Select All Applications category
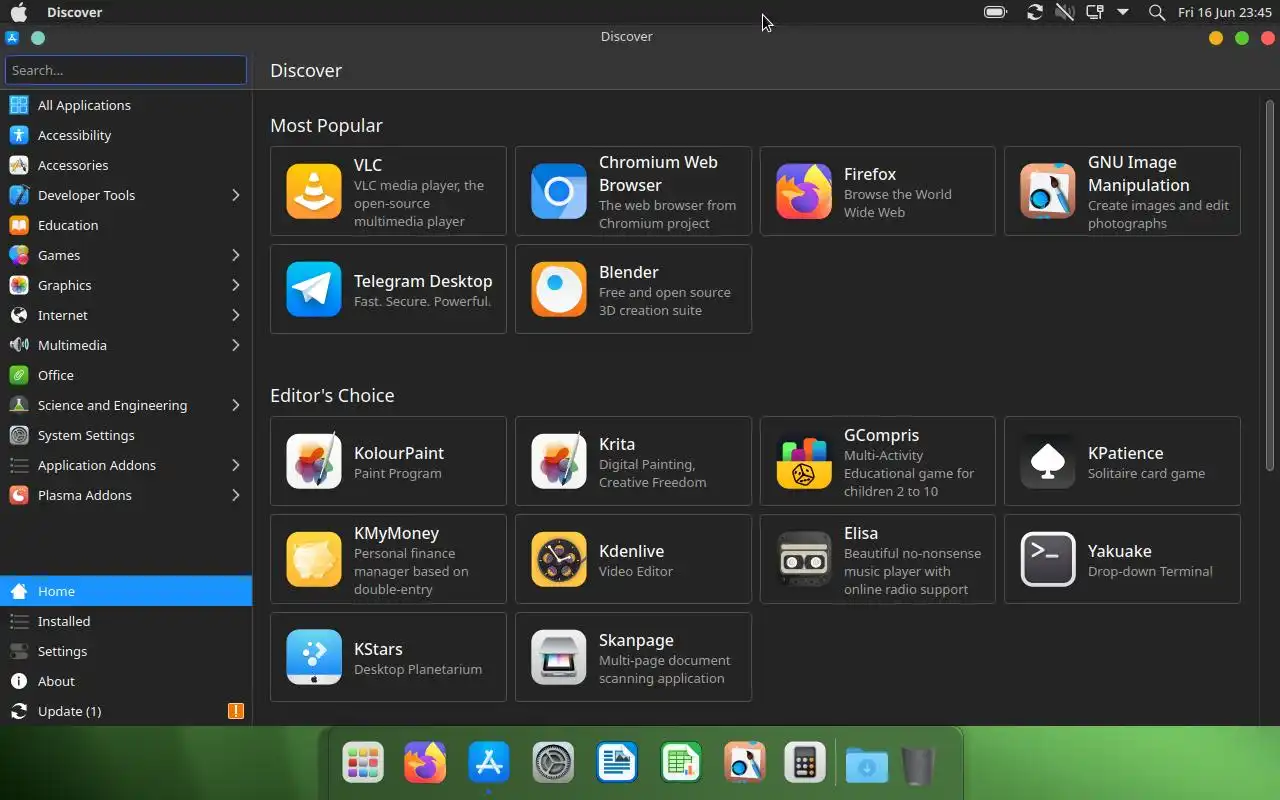1280x800 pixels. pos(126,105)
